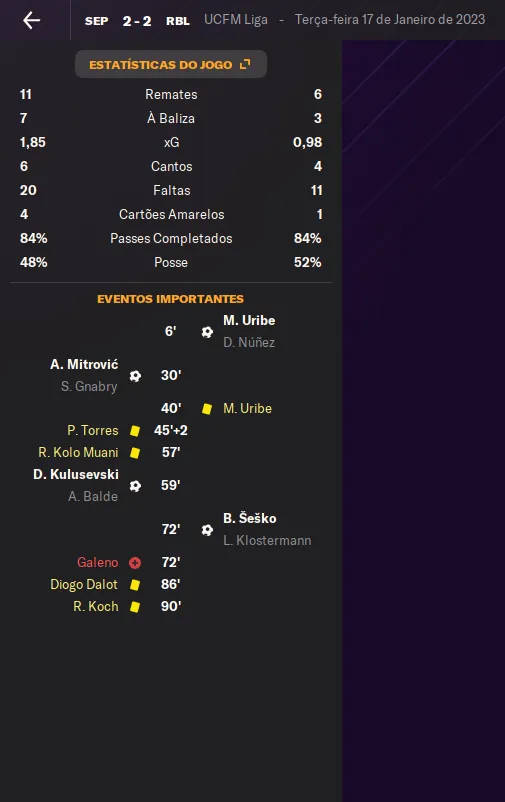The image size is (505, 802).
Task: Click L. Klostermann assist name
Action: click(x=267, y=540)
